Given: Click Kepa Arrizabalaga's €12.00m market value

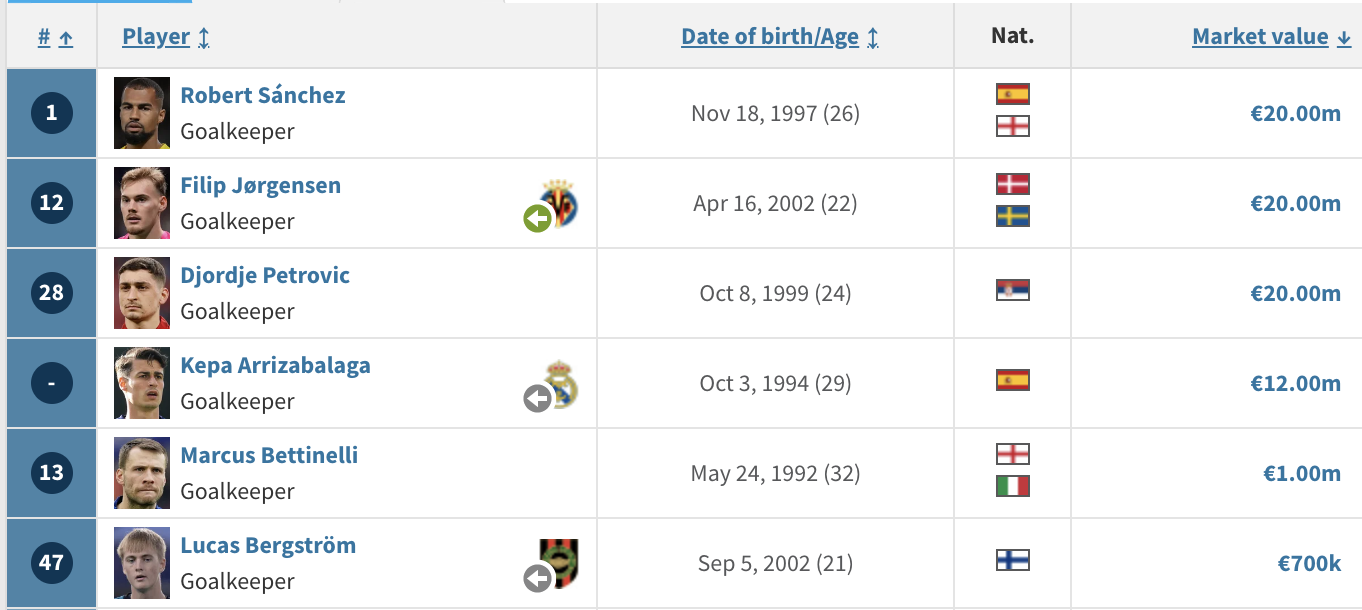Looking at the screenshot, I should (1295, 383).
